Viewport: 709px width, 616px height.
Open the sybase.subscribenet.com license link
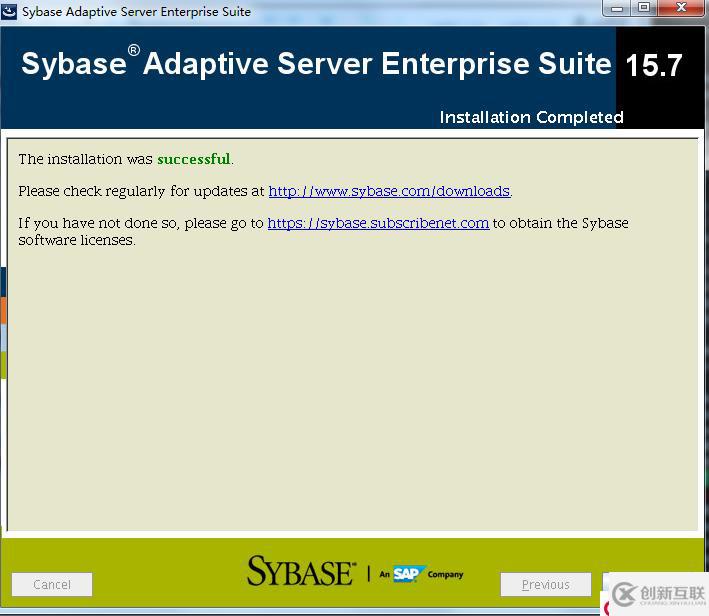(x=378, y=223)
